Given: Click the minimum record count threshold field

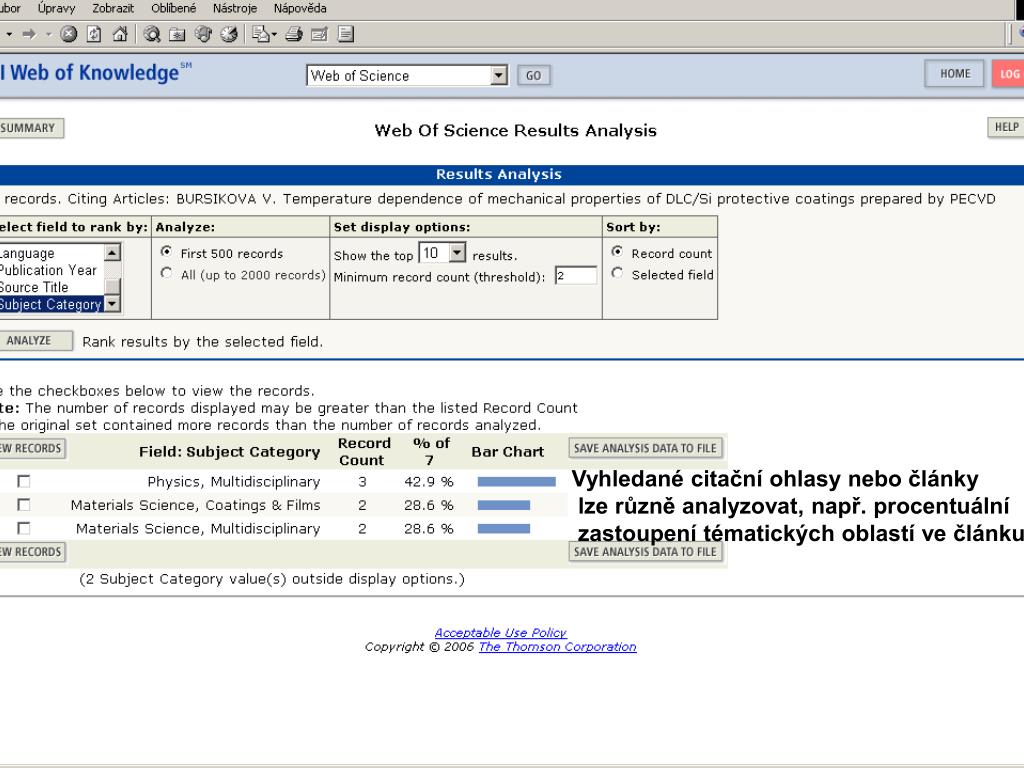Looking at the screenshot, I should tap(576, 276).
